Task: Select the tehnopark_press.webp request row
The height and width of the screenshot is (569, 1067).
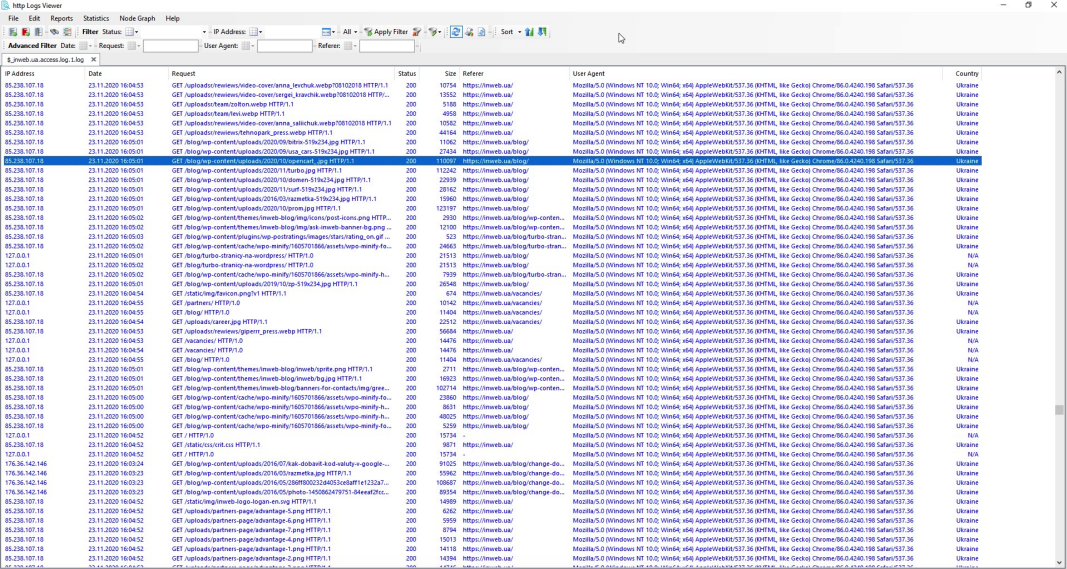Action: point(491,133)
